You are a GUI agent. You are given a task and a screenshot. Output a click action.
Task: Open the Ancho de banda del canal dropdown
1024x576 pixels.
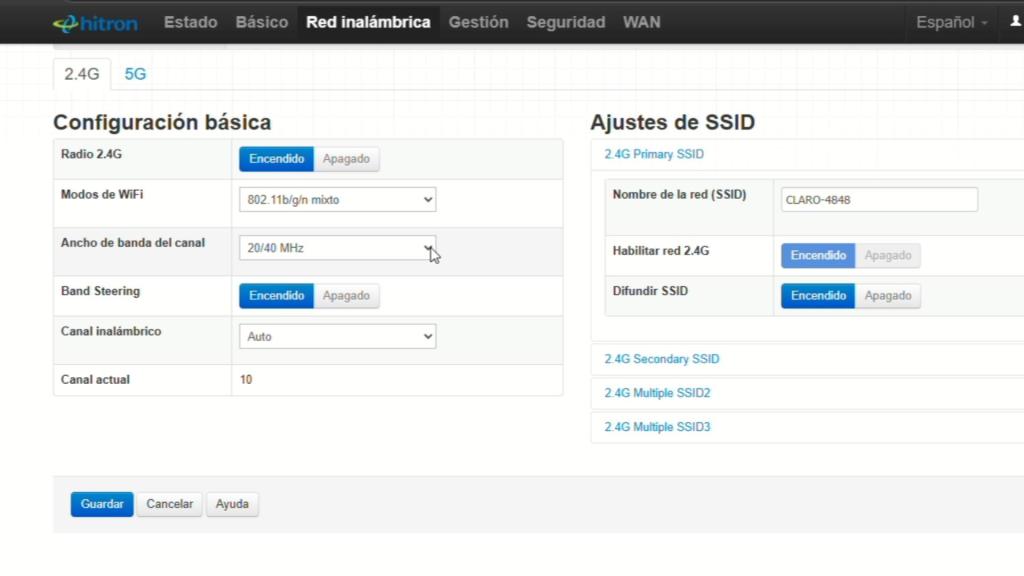tap(337, 248)
